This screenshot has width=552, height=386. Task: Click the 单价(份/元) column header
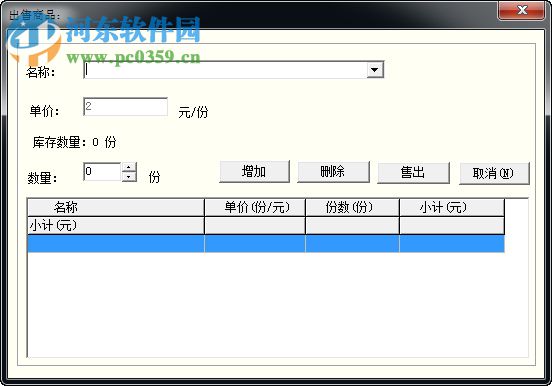point(255,207)
